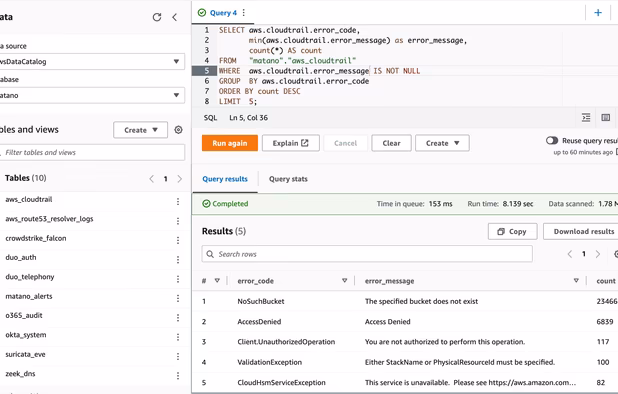Viewport: 618px width, 394px height.
Task: Go to previous tables page
Action: (x=152, y=178)
